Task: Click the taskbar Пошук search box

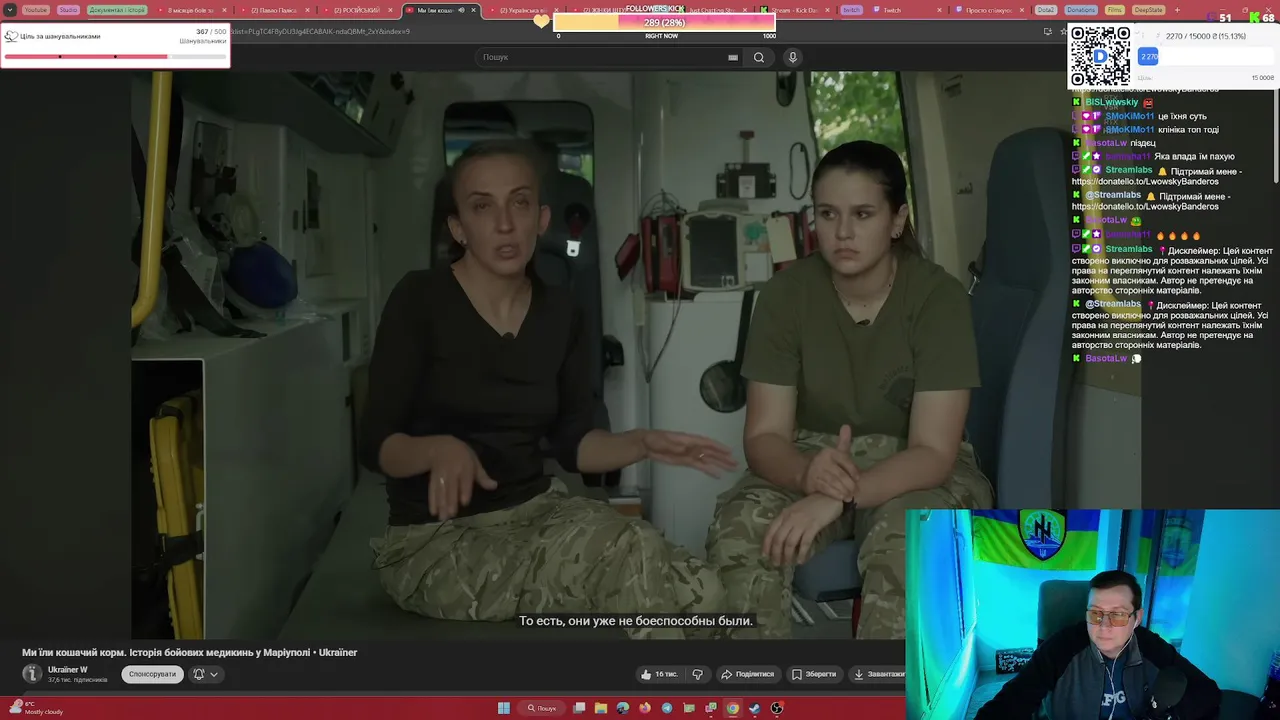Action: coord(542,708)
